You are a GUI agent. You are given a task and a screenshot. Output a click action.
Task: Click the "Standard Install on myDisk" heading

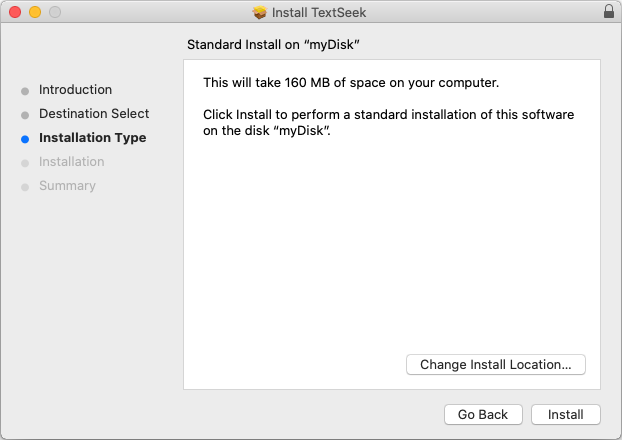pos(273,45)
